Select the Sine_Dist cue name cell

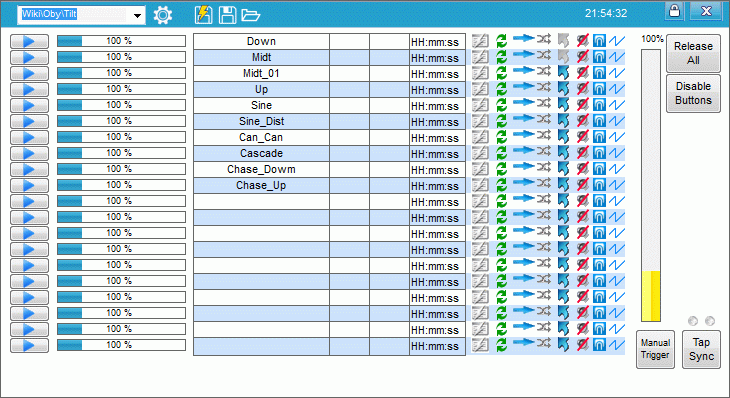click(261, 121)
